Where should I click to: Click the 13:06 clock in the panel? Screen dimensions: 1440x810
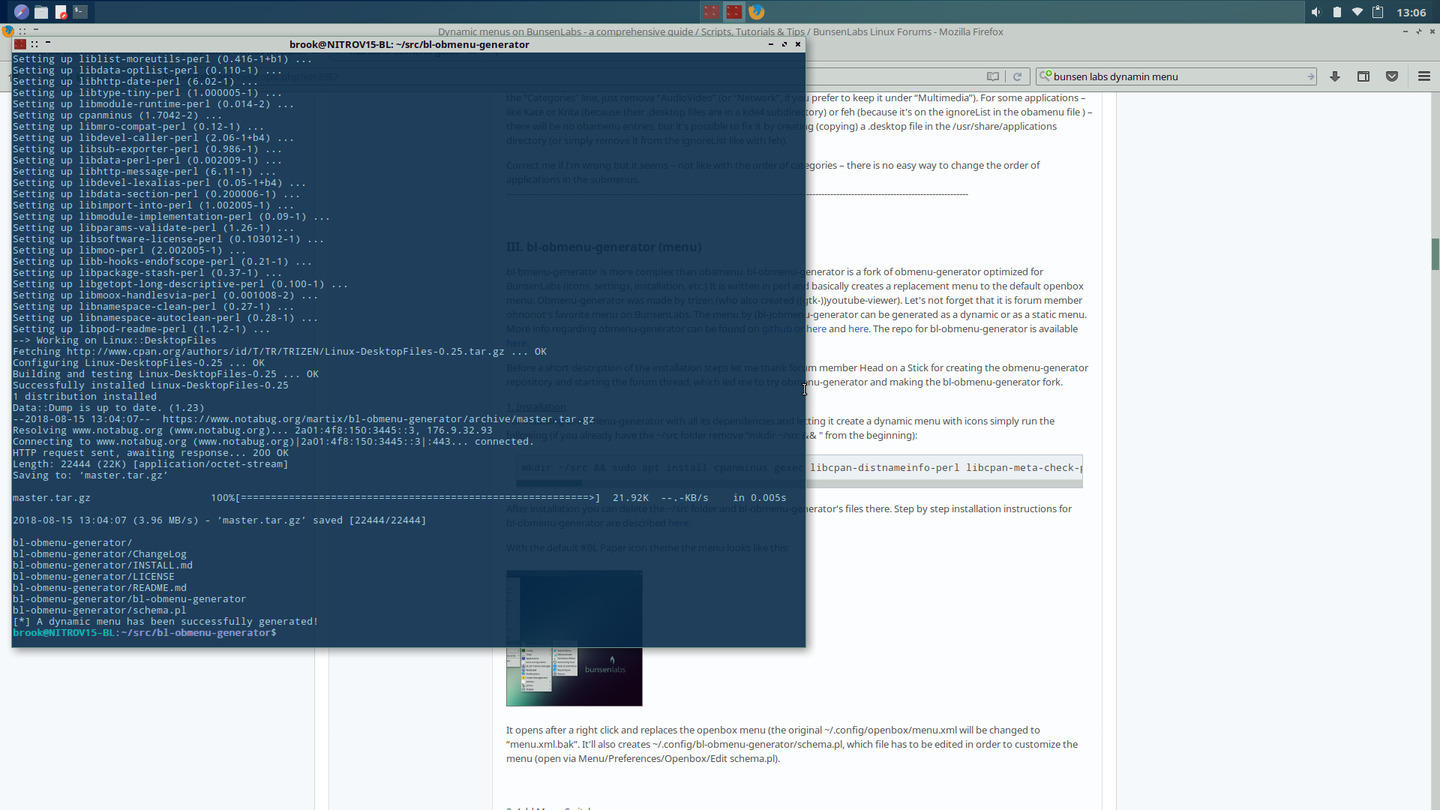click(1411, 13)
